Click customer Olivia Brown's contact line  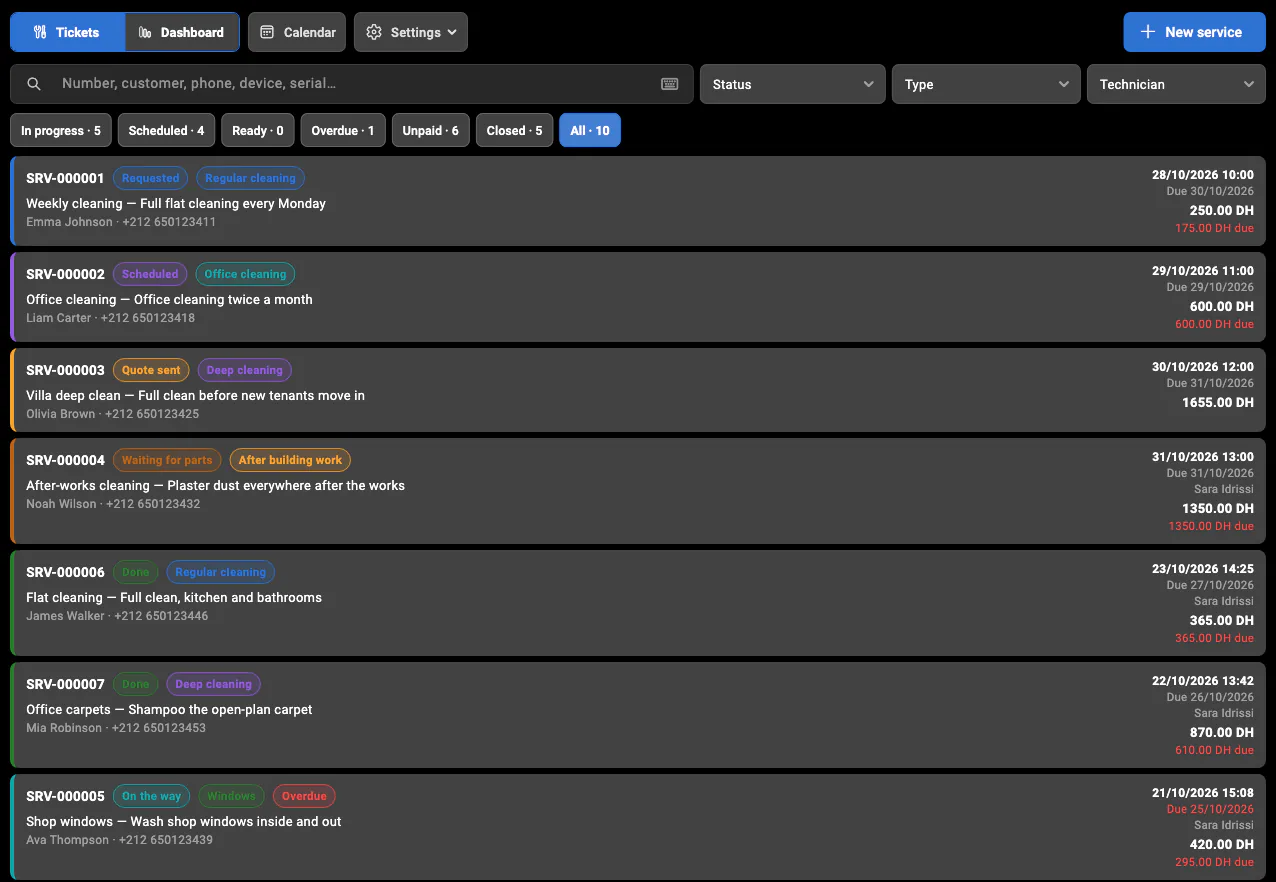[x=113, y=414]
